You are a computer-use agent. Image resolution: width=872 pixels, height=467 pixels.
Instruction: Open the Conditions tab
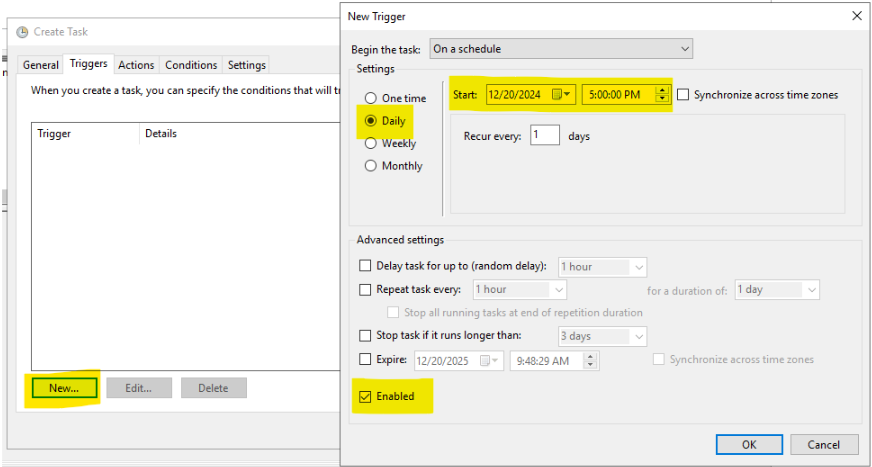pos(191,65)
